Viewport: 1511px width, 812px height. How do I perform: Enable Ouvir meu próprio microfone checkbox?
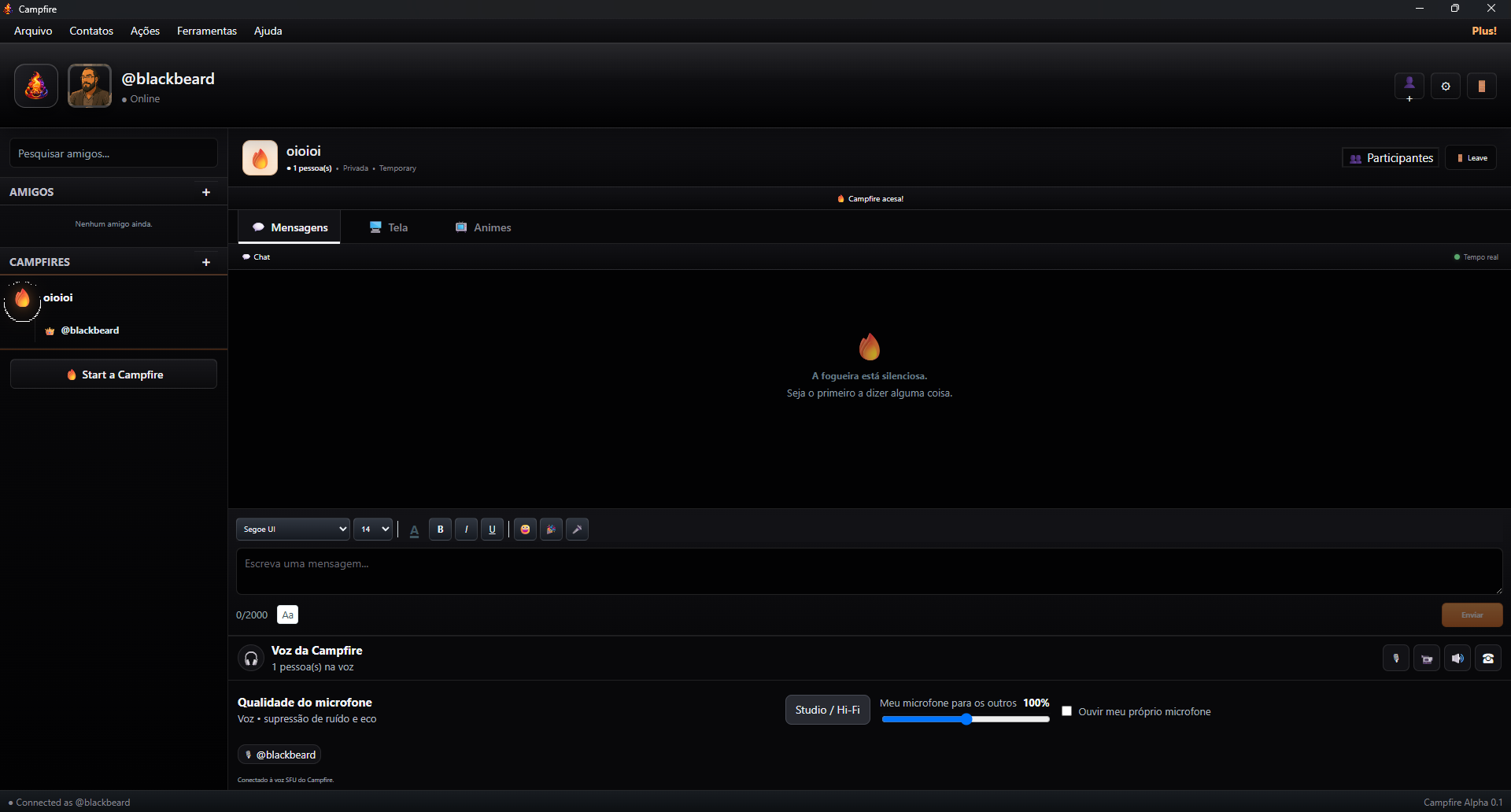click(1067, 711)
